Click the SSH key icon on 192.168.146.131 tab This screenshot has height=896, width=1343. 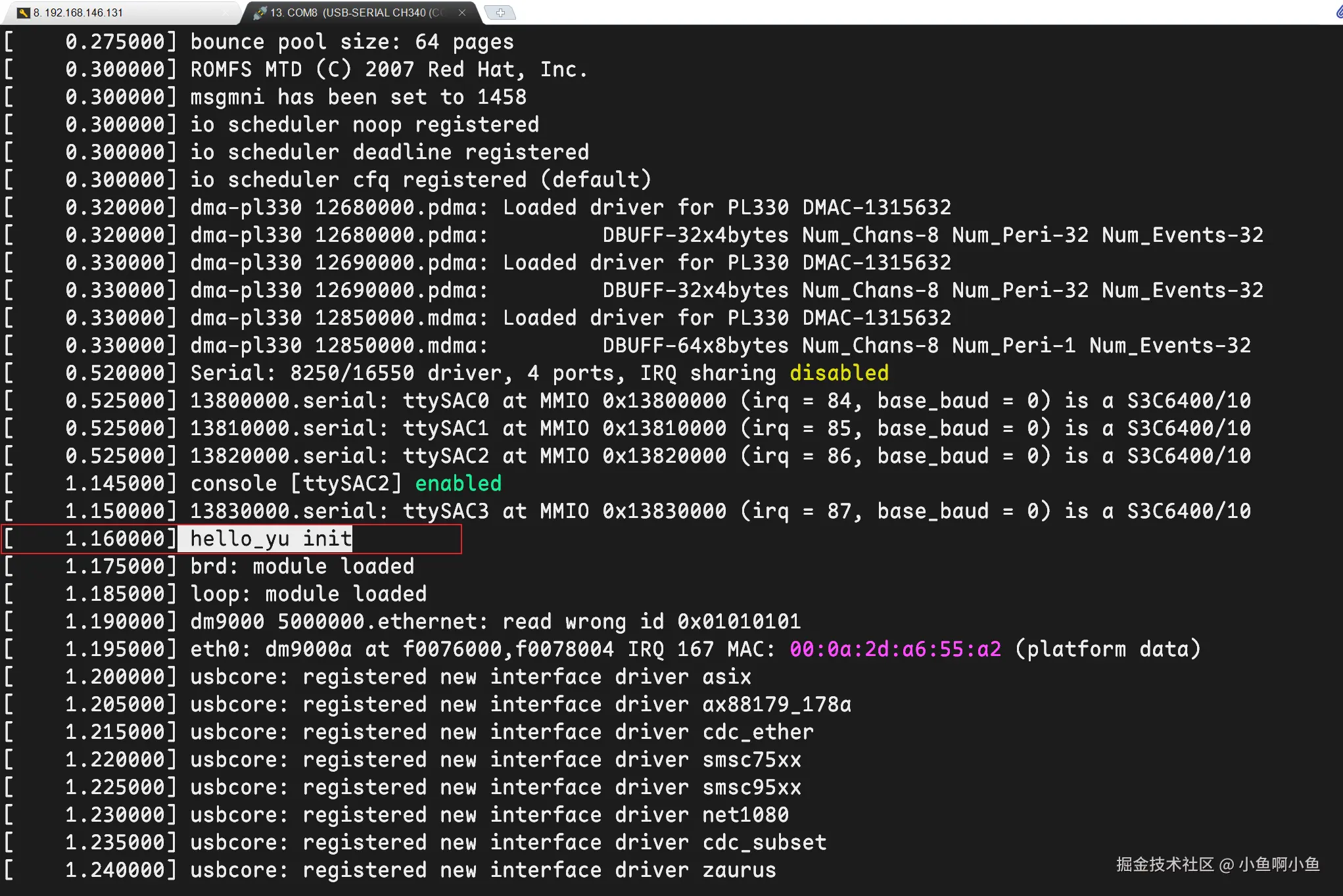pos(24,12)
